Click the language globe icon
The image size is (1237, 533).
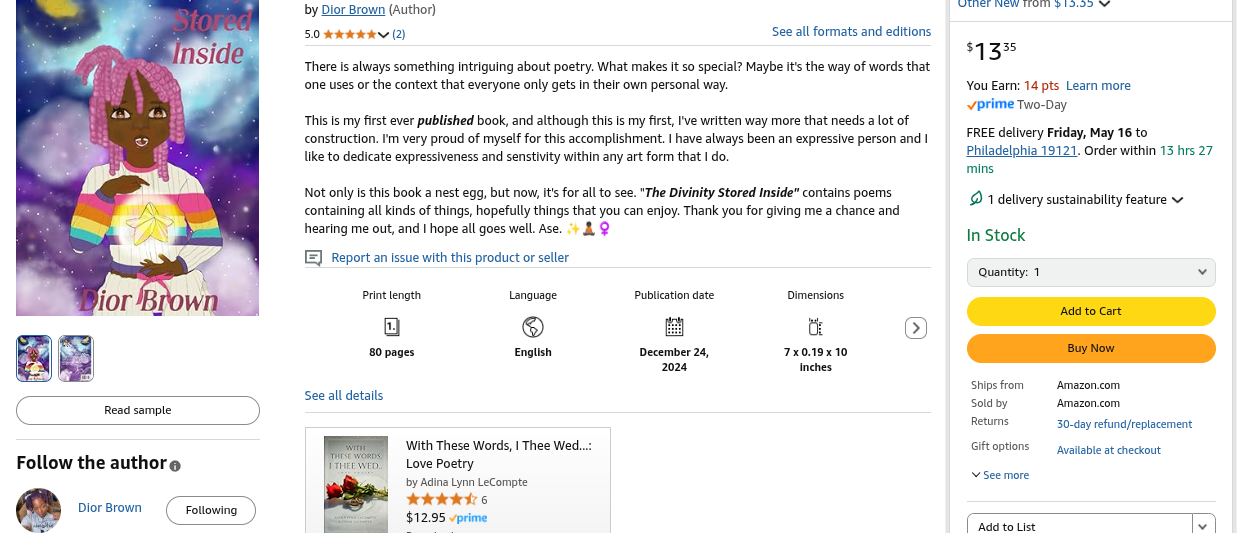pyautogui.click(x=533, y=327)
